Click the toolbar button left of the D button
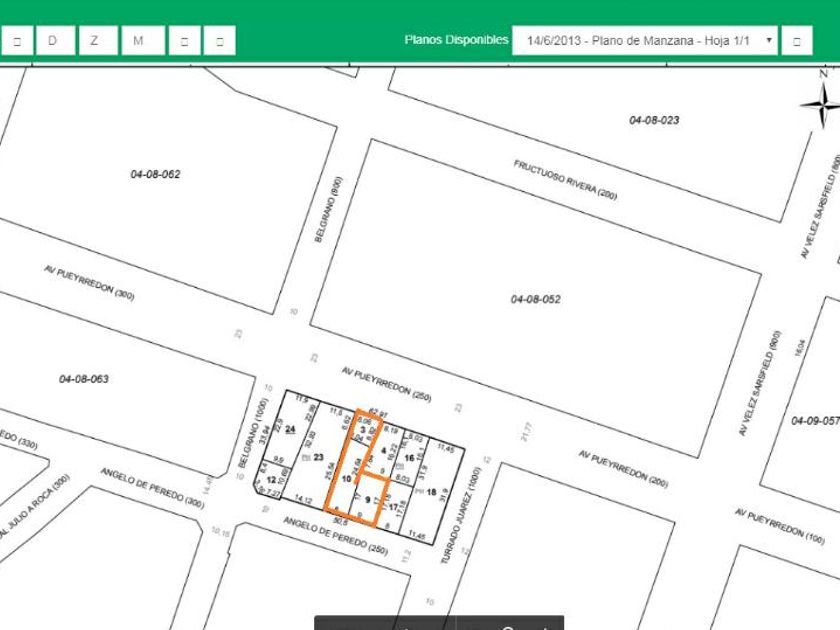The image size is (840, 630). (x=17, y=41)
